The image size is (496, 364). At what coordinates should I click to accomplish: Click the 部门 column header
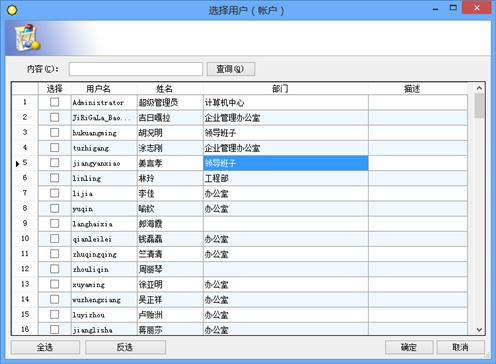pyautogui.click(x=280, y=89)
